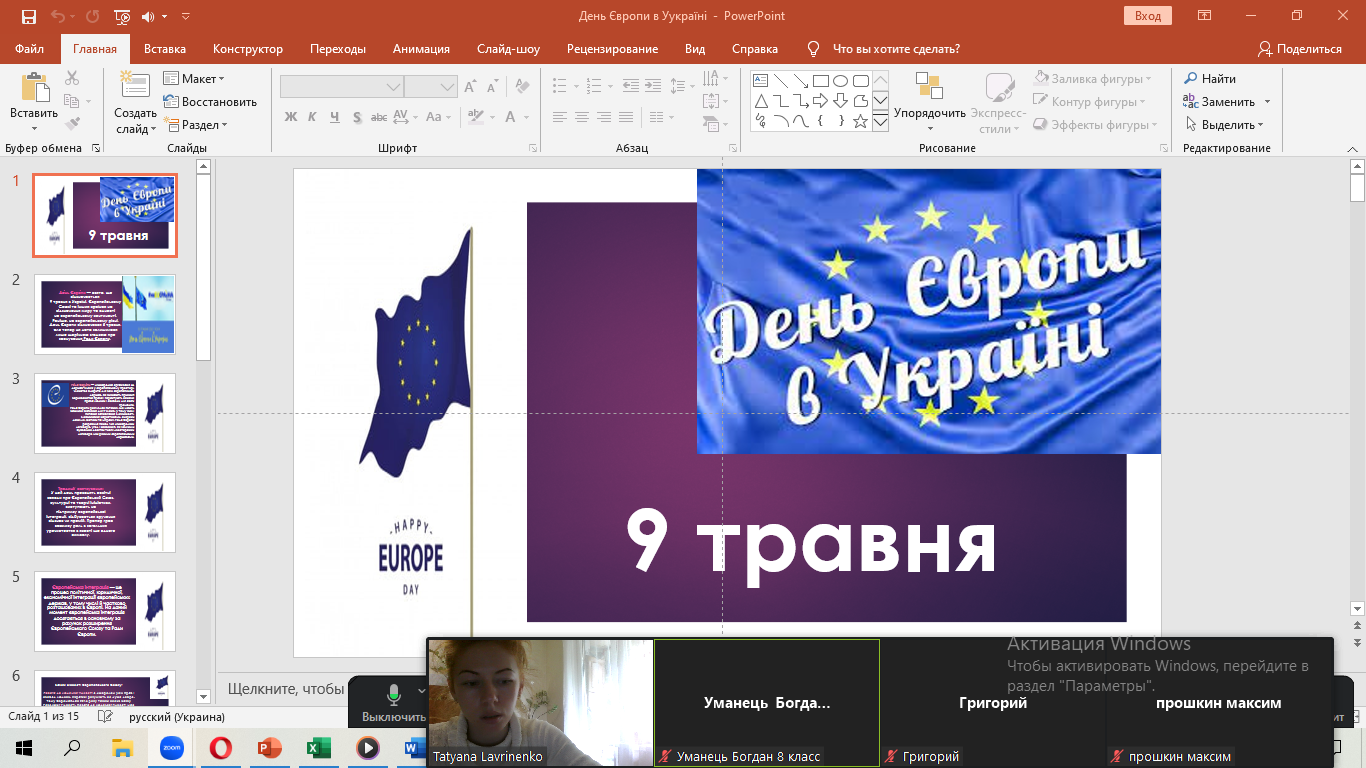Click the Zoom microphone Выключить icon
Screen dimensions: 1366x768
point(394,694)
